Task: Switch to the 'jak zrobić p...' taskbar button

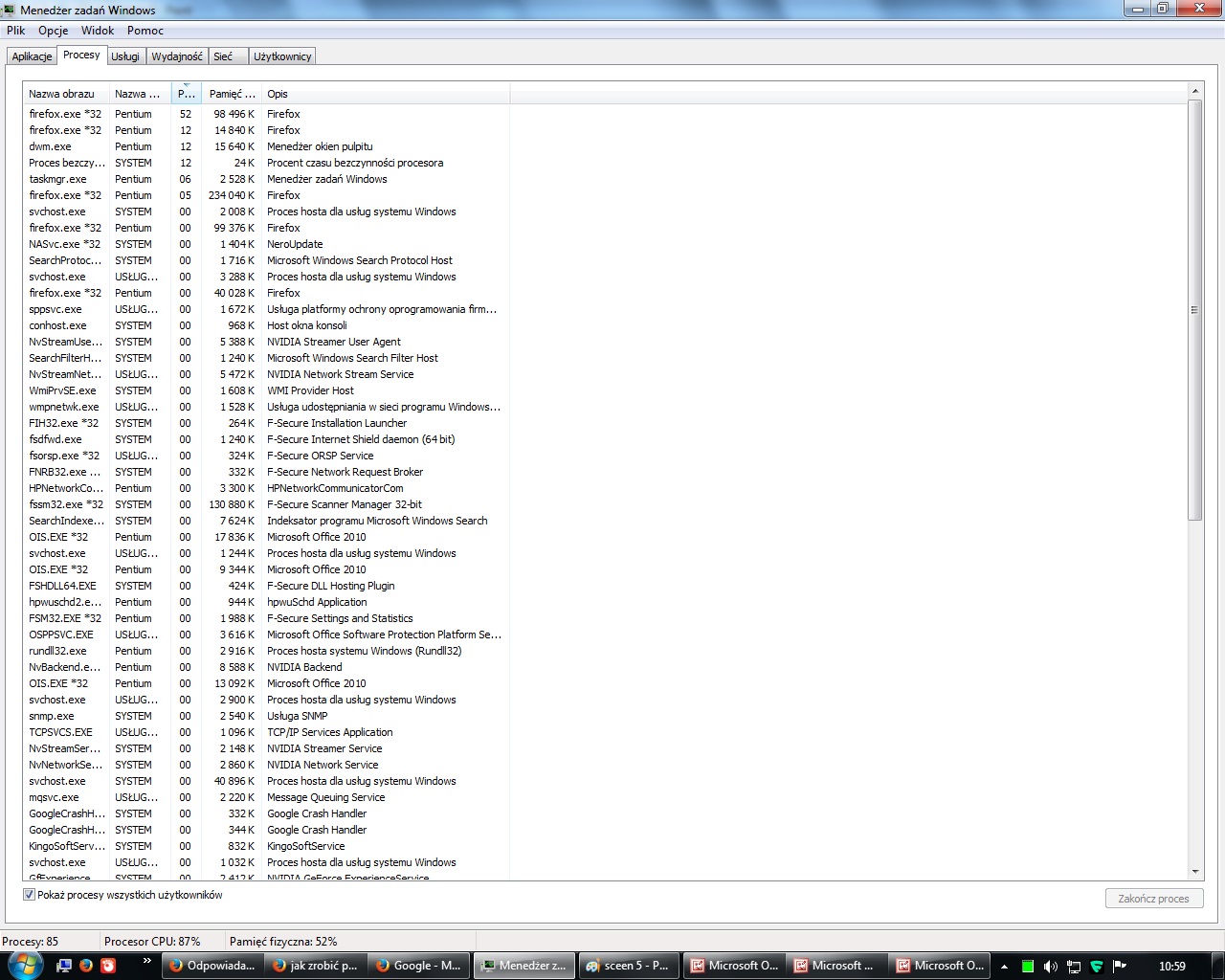Action: (x=315, y=966)
